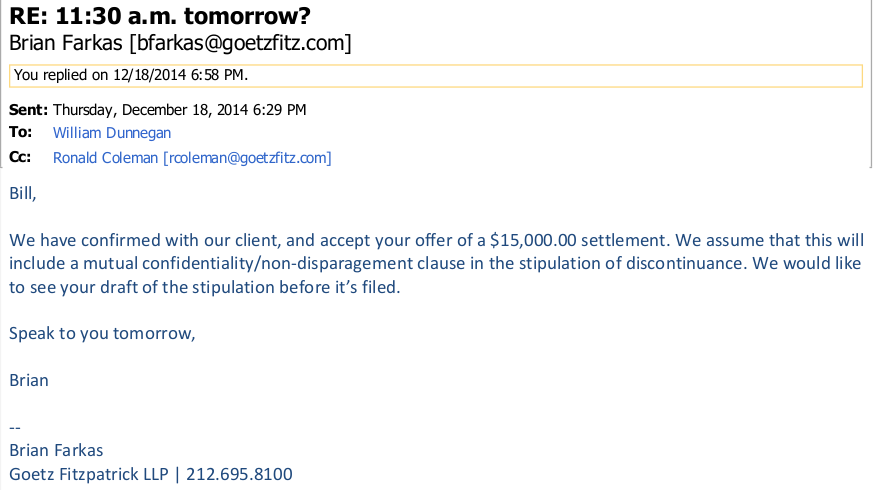The width and height of the screenshot is (874, 490).
Task: Click the '--' signature separator
Action: click(15, 428)
